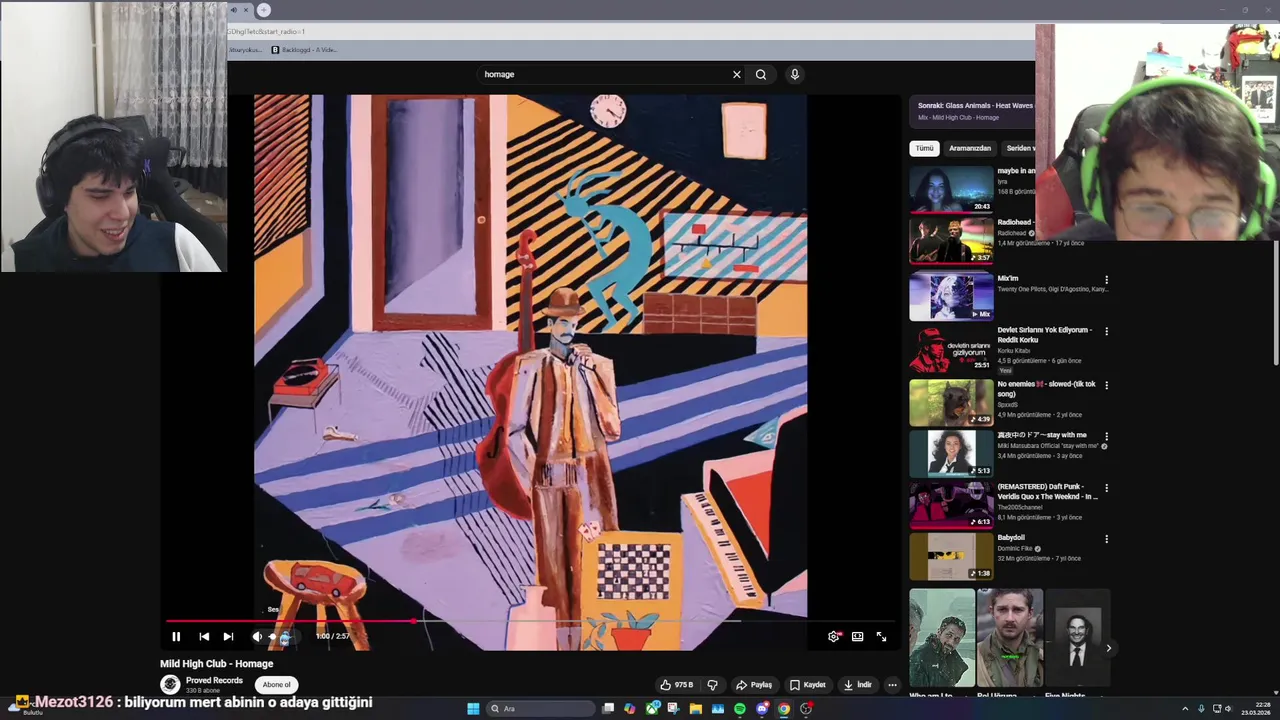Open more actions three-dot menu below video
This screenshot has height=720, width=1280.
tap(892, 685)
